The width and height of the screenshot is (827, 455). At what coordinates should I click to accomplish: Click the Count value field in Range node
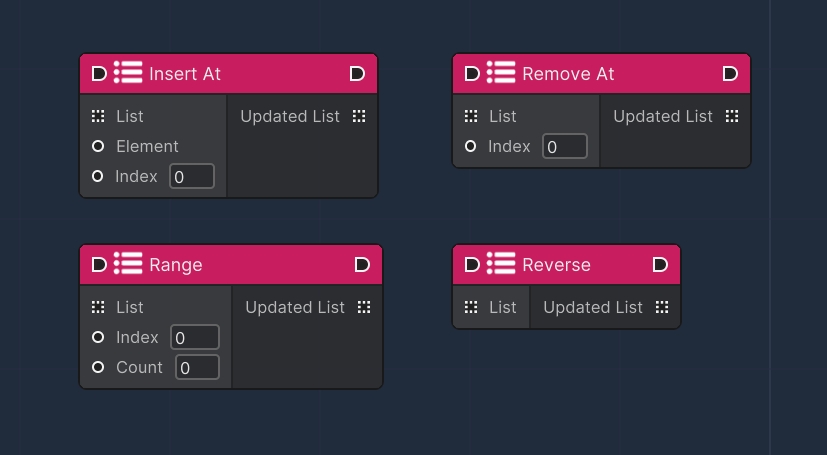198,368
